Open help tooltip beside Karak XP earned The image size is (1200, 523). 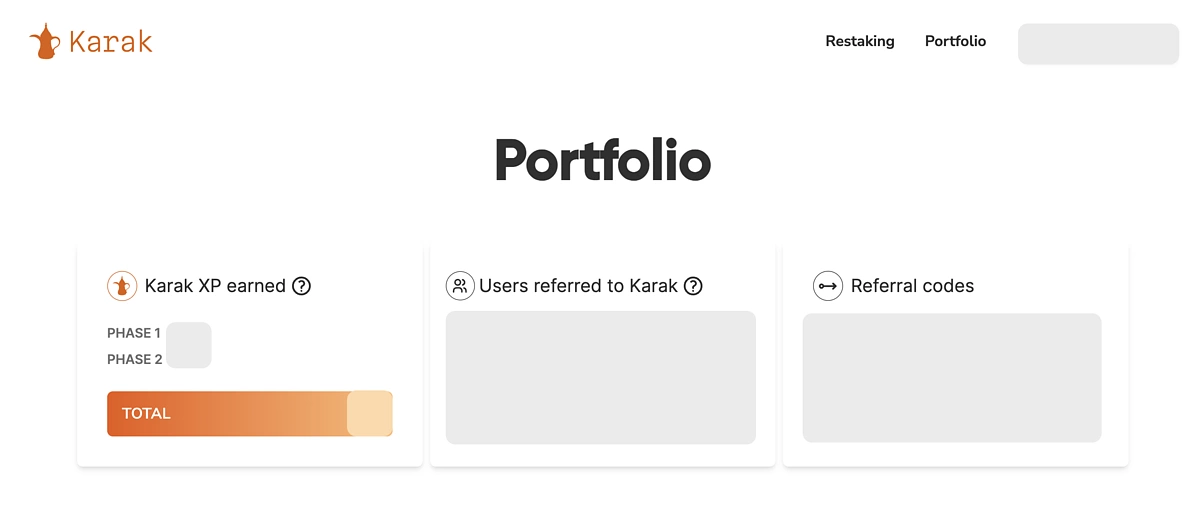pyautogui.click(x=301, y=286)
